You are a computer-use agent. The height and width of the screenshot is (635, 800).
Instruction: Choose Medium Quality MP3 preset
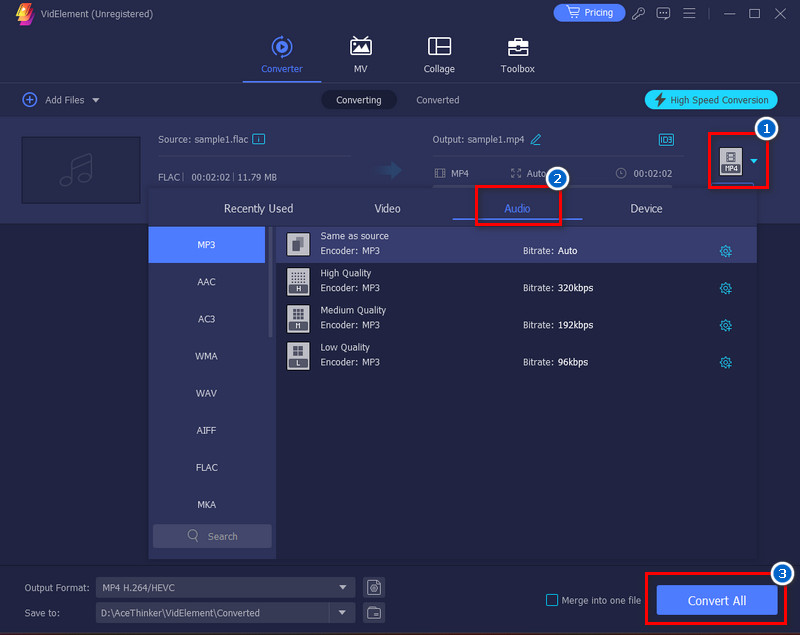[x=516, y=319]
